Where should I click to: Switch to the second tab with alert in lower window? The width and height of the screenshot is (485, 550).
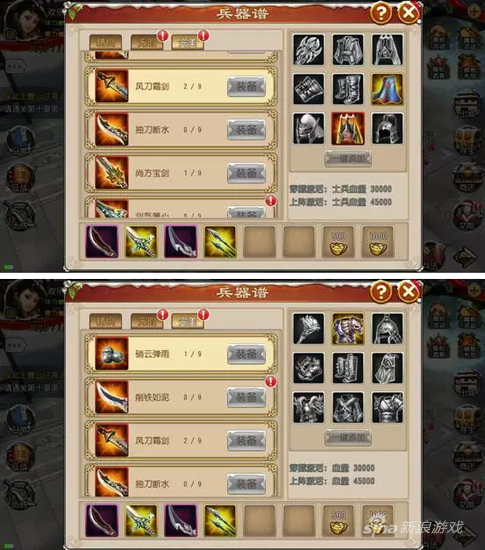[x=147, y=321]
